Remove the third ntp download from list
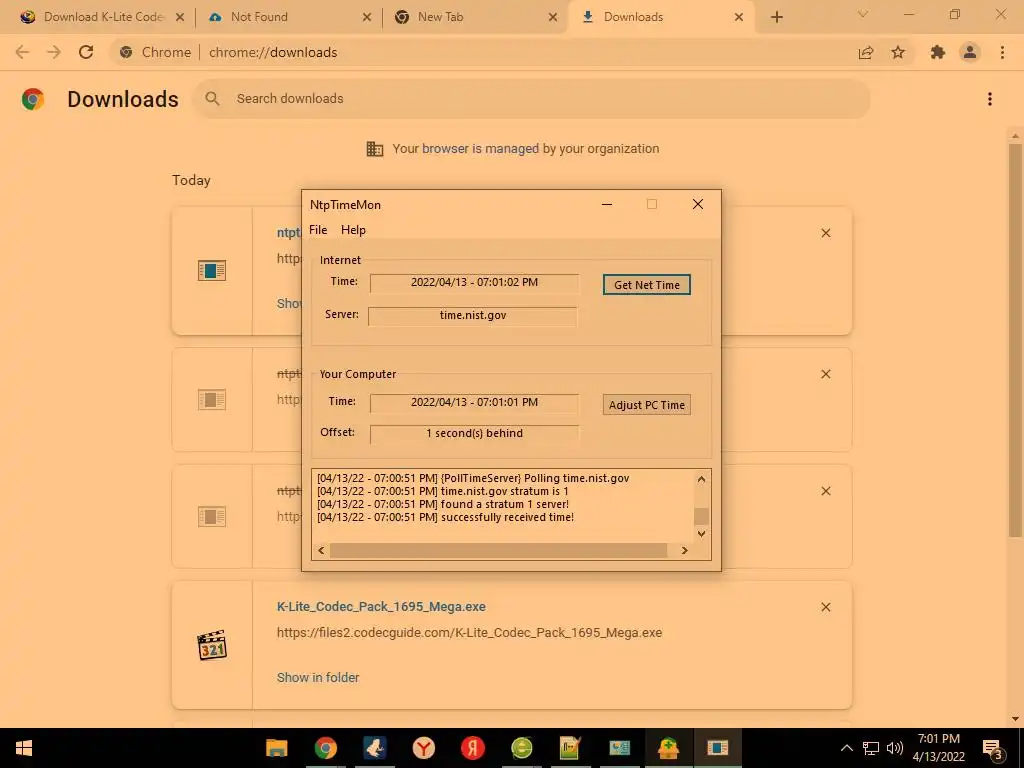 [825, 491]
